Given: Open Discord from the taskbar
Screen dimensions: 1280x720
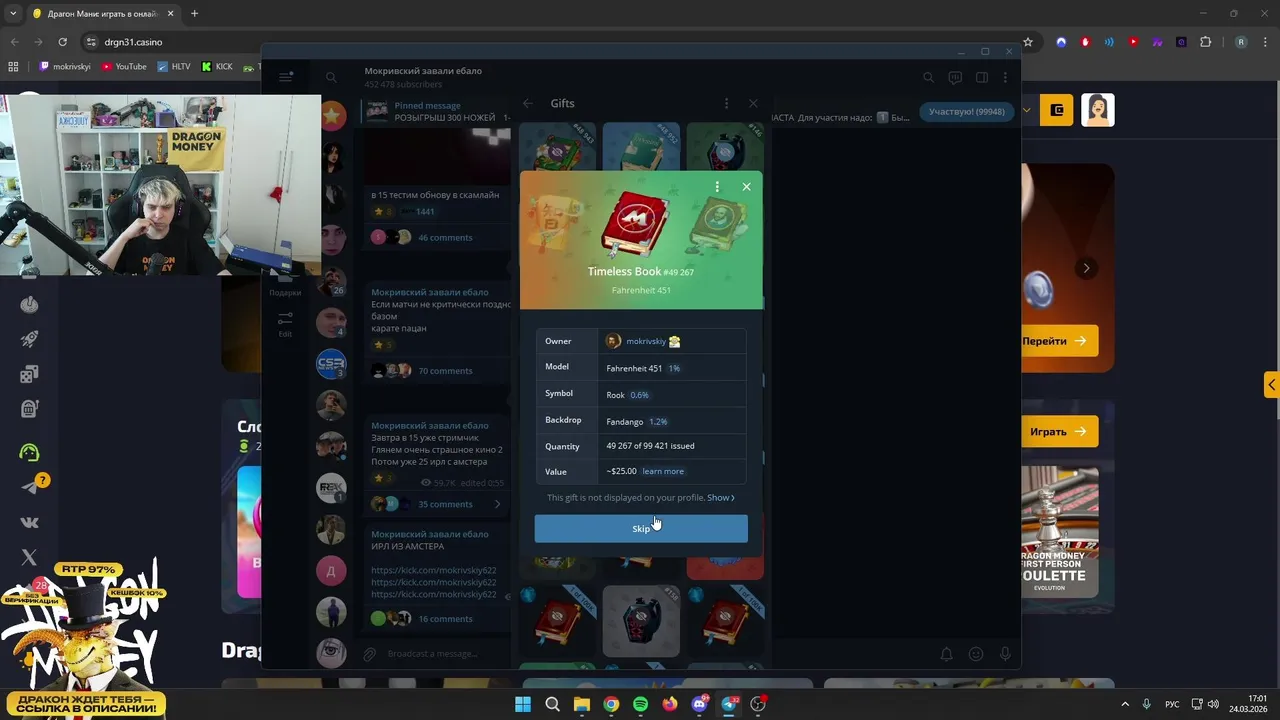Looking at the screenshot, I should pyautogui.click(x=699, y=704).
